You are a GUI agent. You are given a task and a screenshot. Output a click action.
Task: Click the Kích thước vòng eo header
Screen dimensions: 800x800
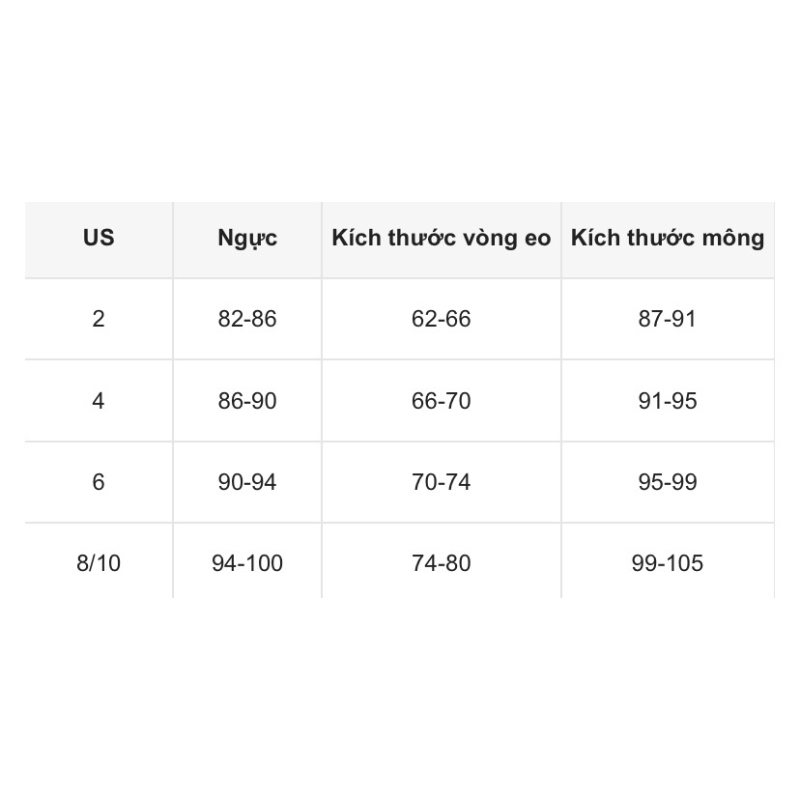[441, 238]
